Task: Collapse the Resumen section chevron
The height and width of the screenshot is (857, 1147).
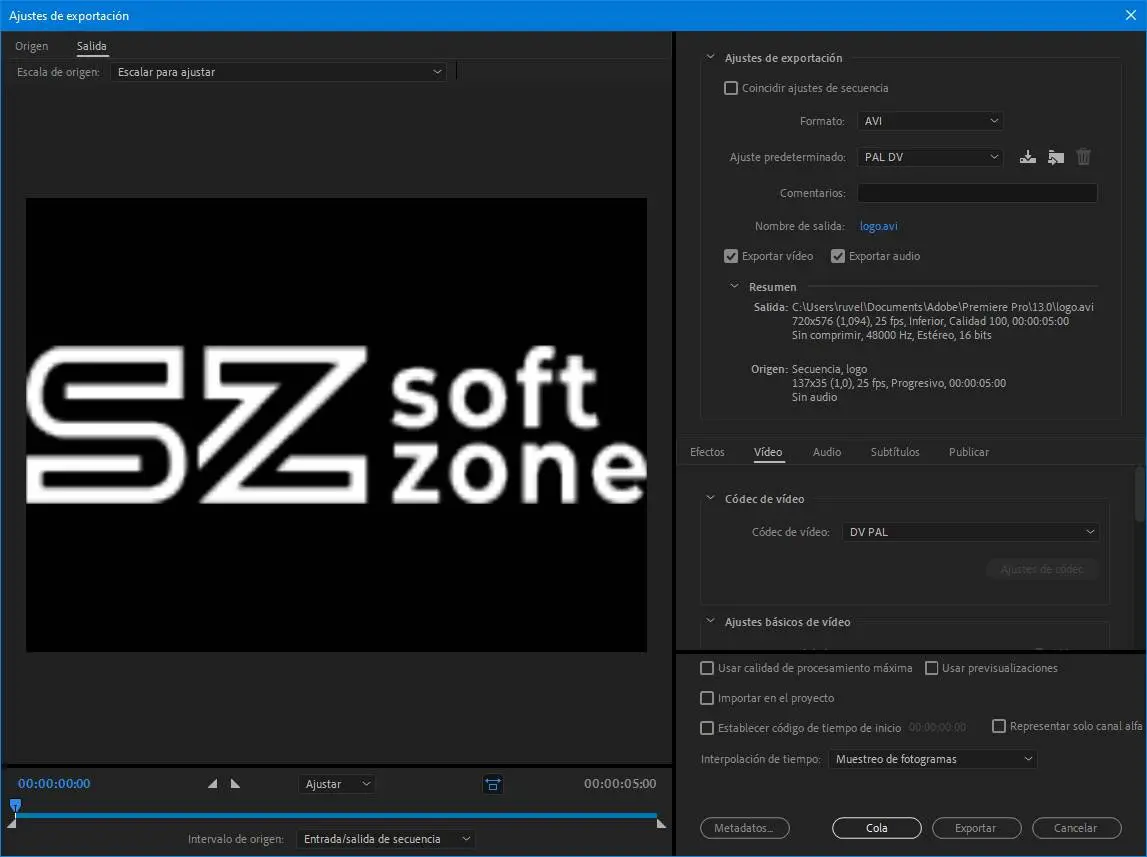Action: tap(734, 287)
